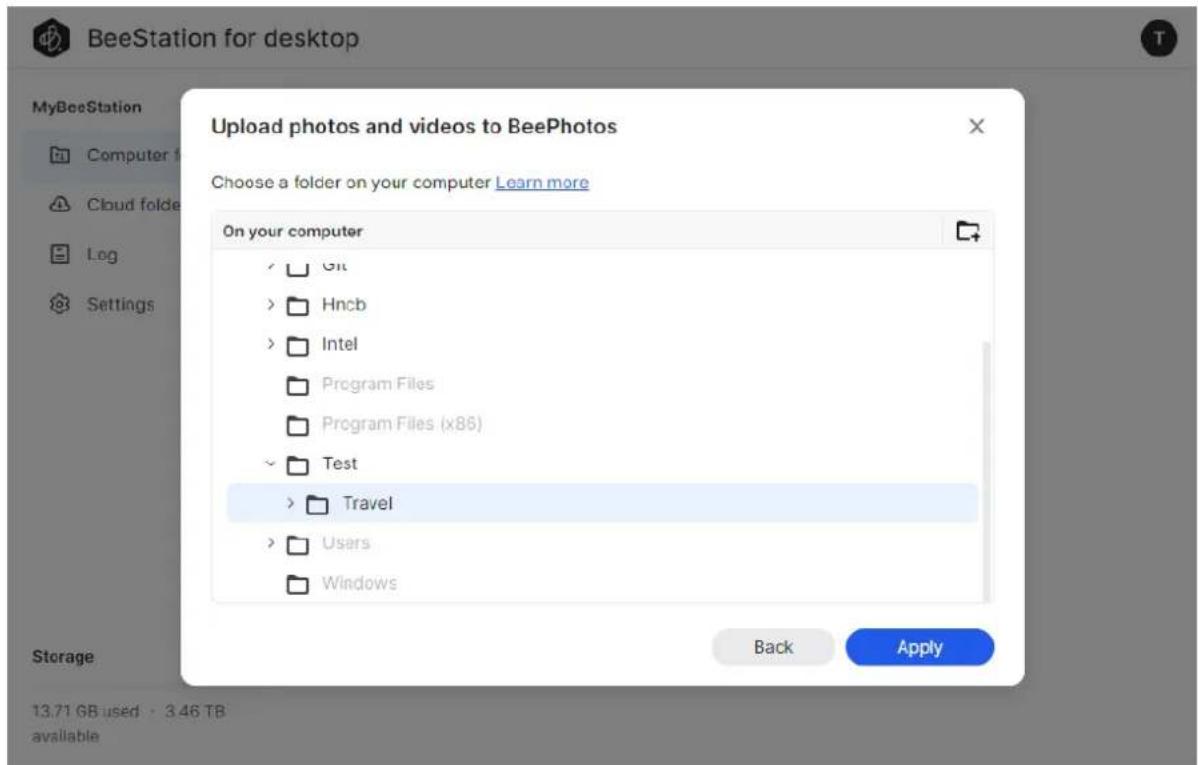Expand the Intel folder chevron
The width and height of the screenshot is (1198, 765).
click(270, 344)
